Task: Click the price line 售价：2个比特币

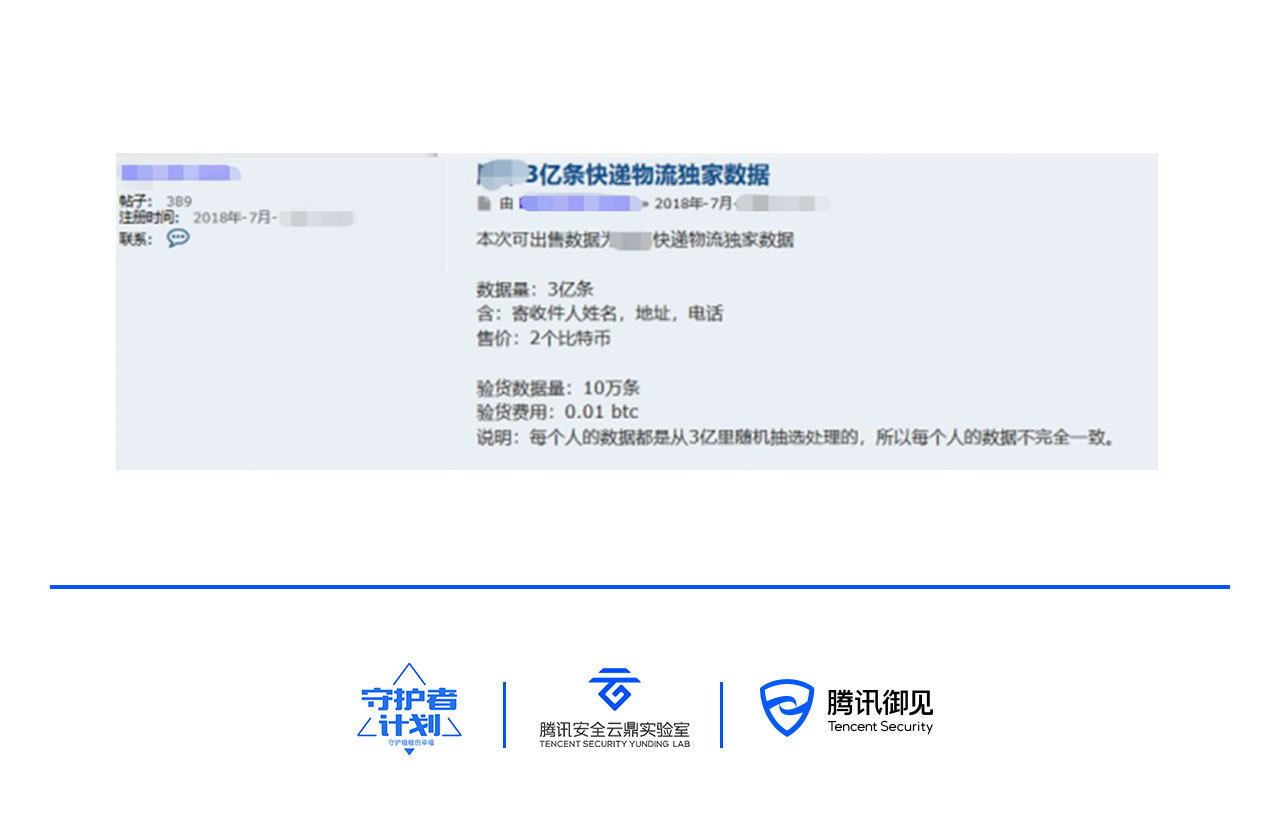Action: coord(543,338)
